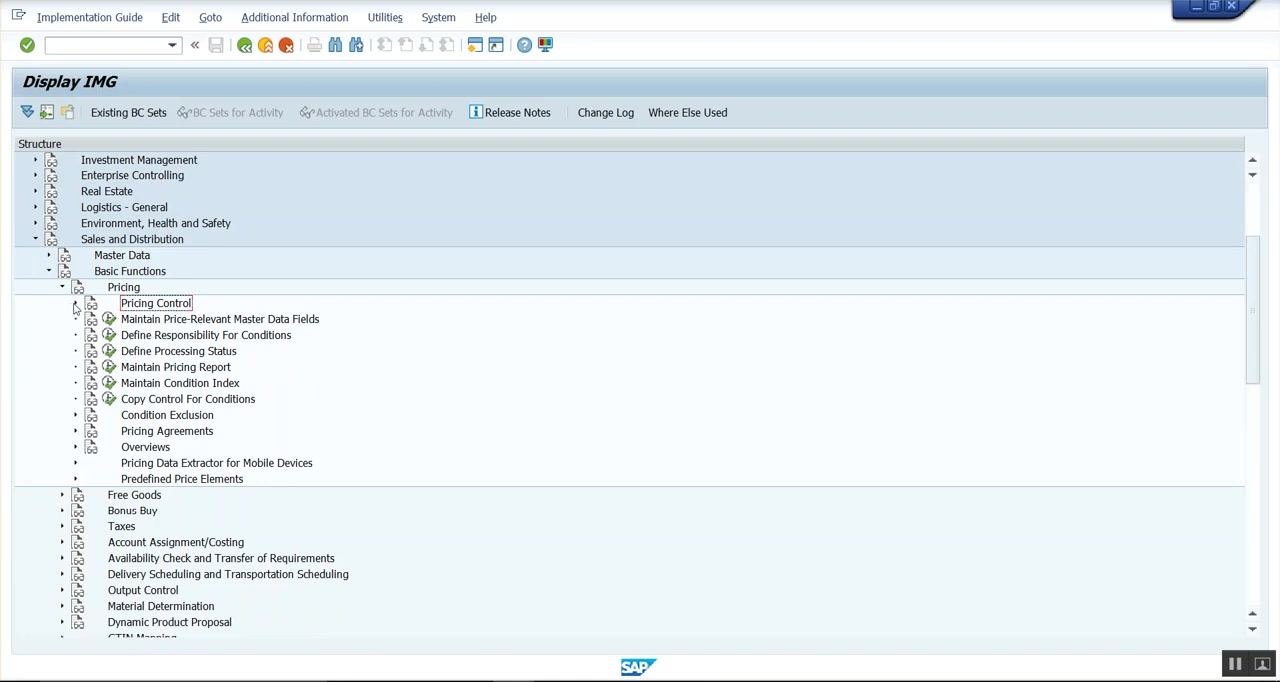The image size is (1280, 682).
Task: Open the Utilities menu
Action: (x=385, y=17)
